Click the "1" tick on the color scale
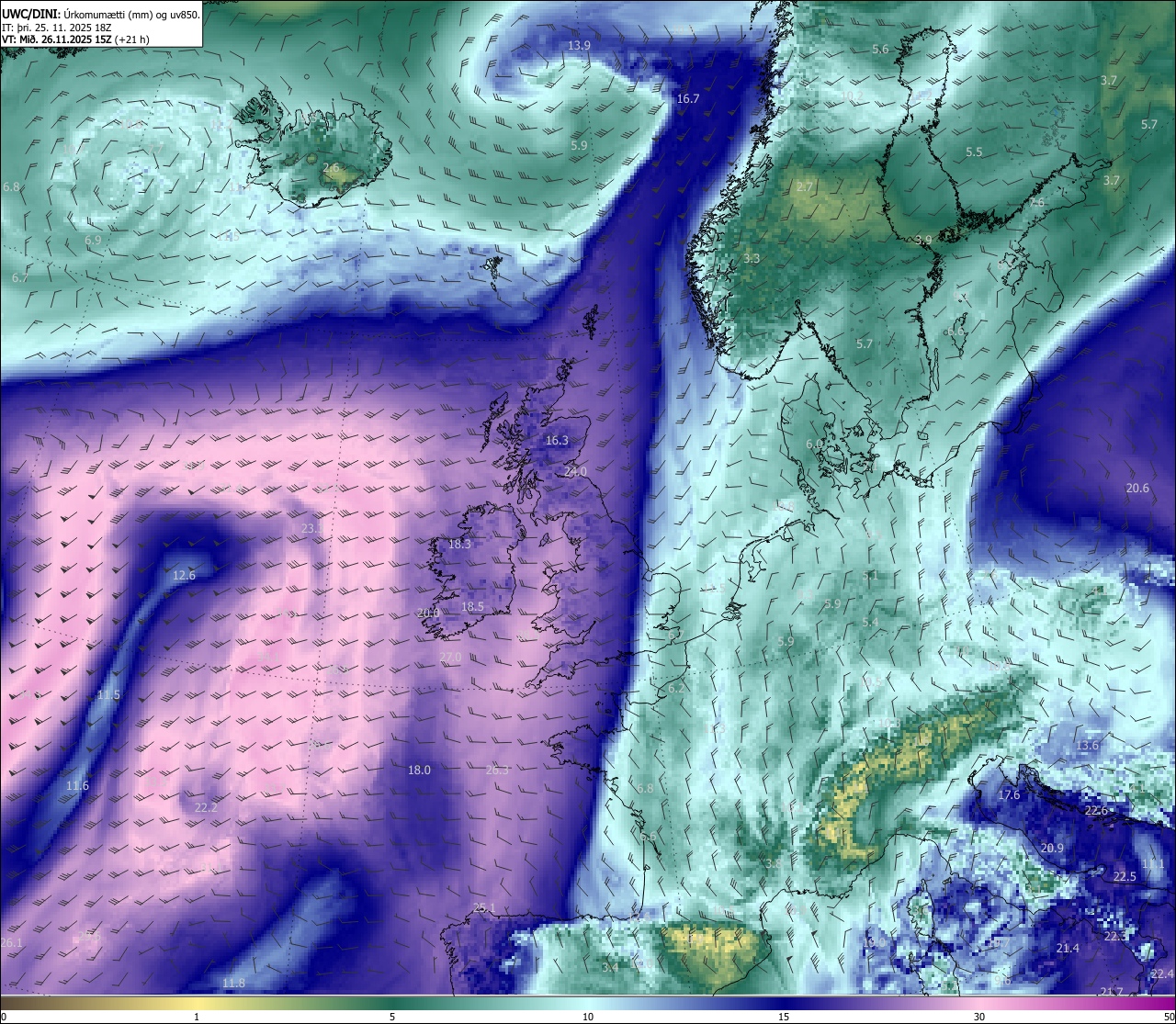1176x1024 pixels. point(197,1017)
